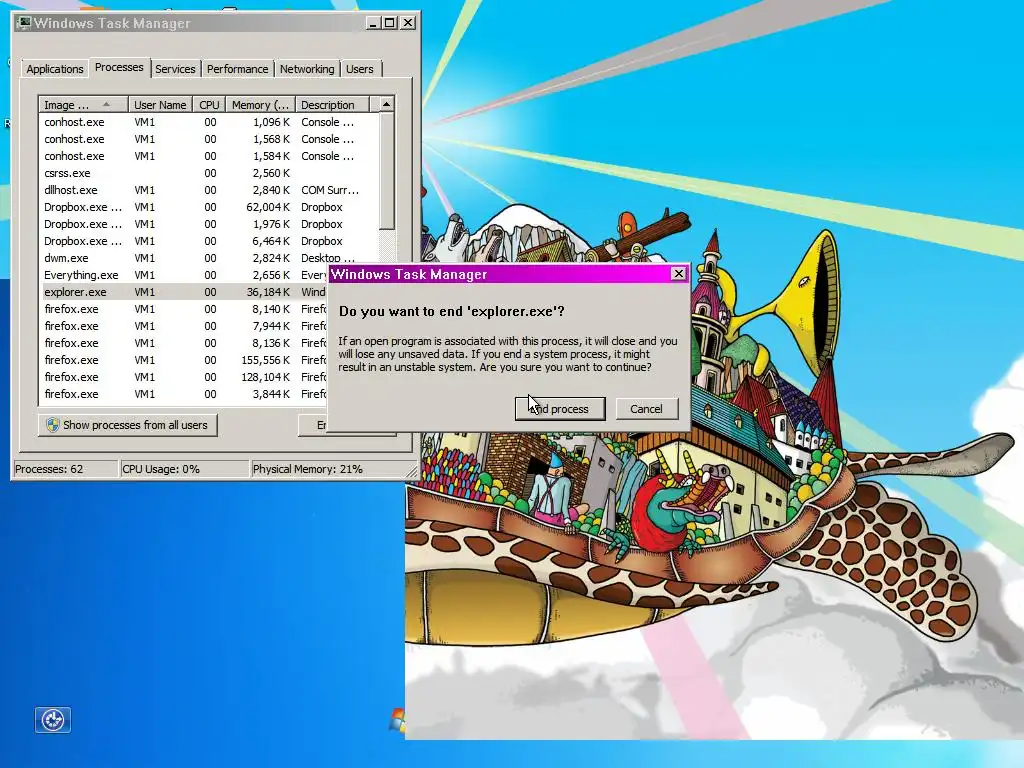Select the Dropbox.exe row using 6,464 K

(x=208, y=241)
